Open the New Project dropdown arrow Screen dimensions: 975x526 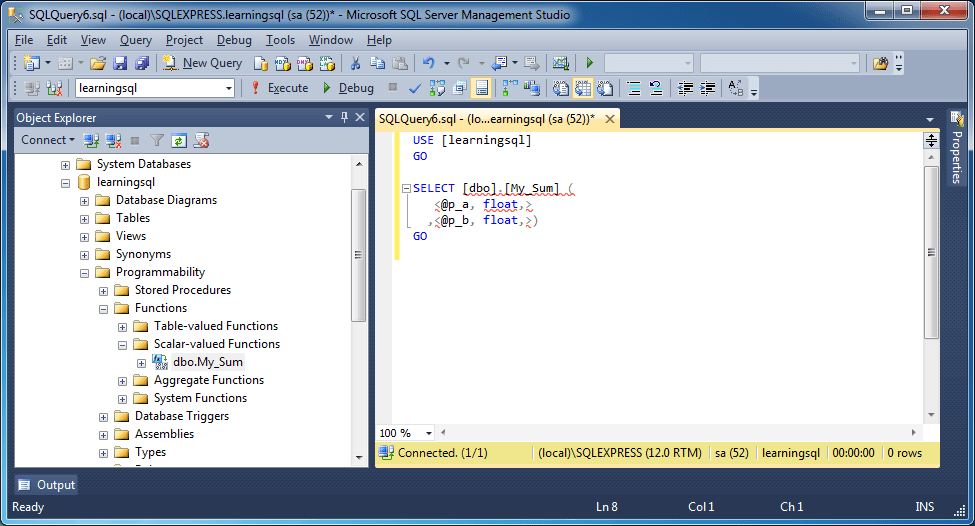[x=47, y=63]
